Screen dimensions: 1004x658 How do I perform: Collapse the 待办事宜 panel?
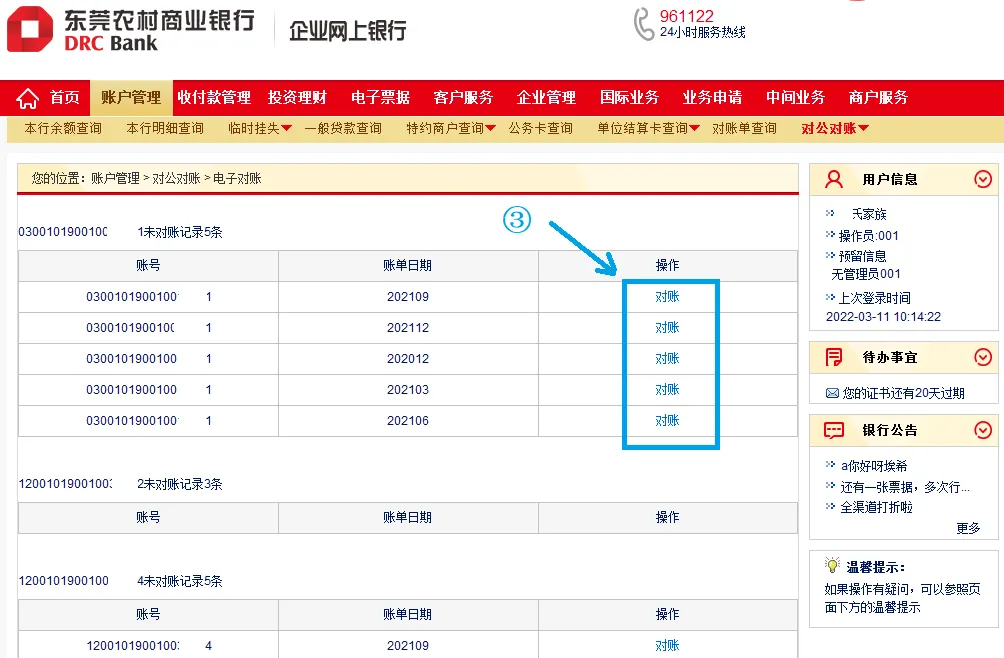click(983, 357)
